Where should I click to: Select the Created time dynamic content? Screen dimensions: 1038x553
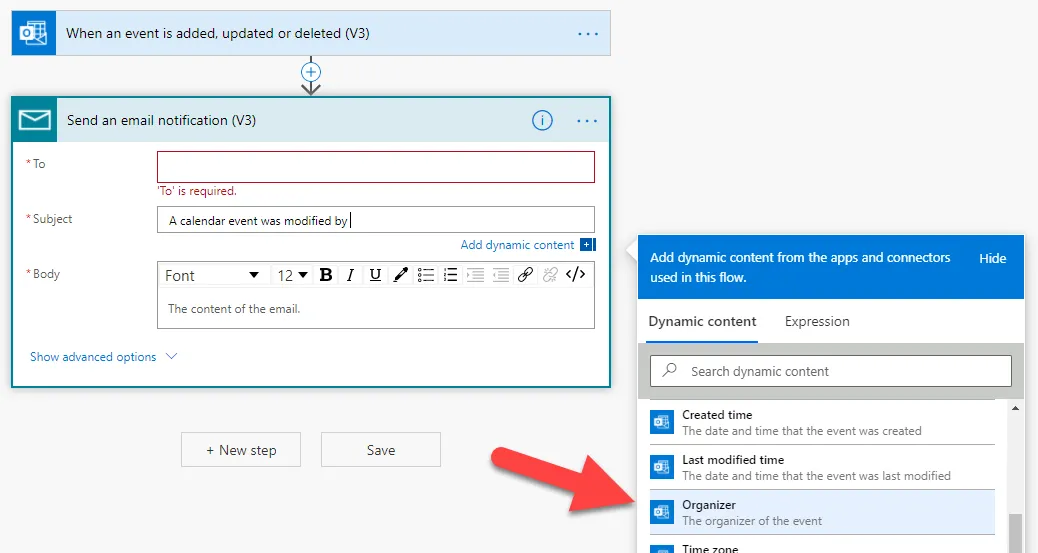tap(822, 422)
